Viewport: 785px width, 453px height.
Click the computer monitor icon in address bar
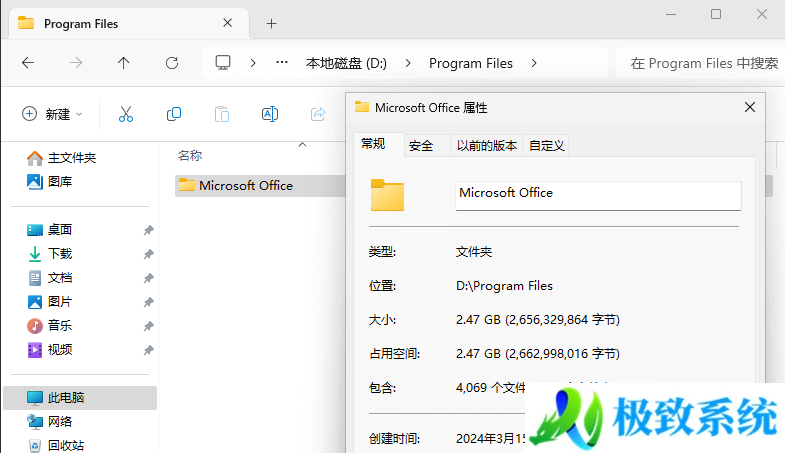coord(223,63)
